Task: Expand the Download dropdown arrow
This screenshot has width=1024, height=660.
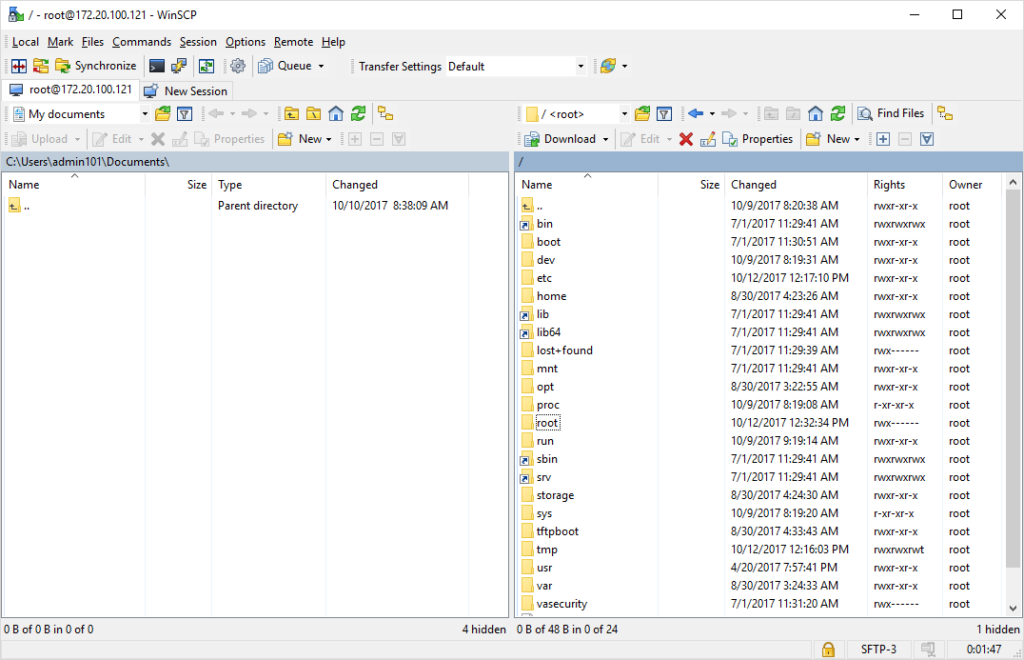Action: point(605,139)
